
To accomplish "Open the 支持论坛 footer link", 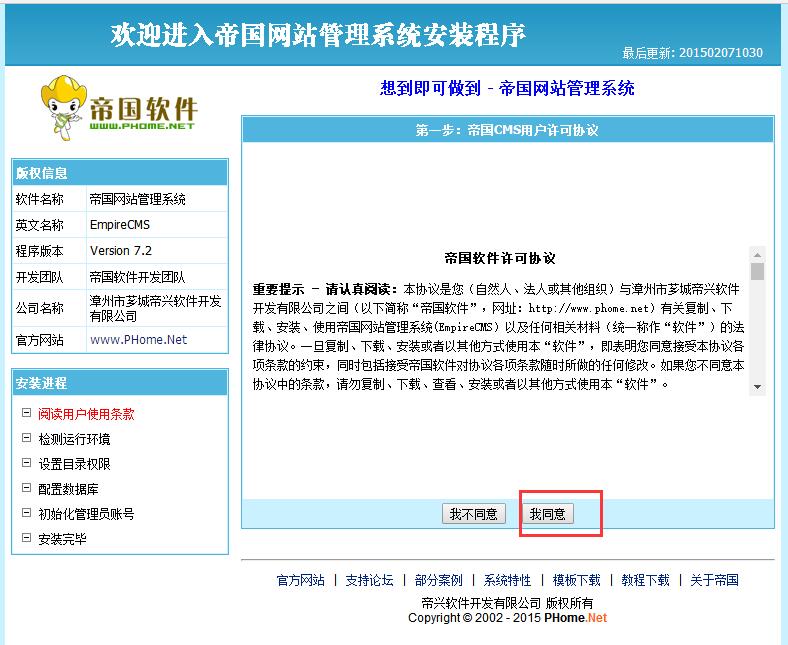I will [369, 580].
